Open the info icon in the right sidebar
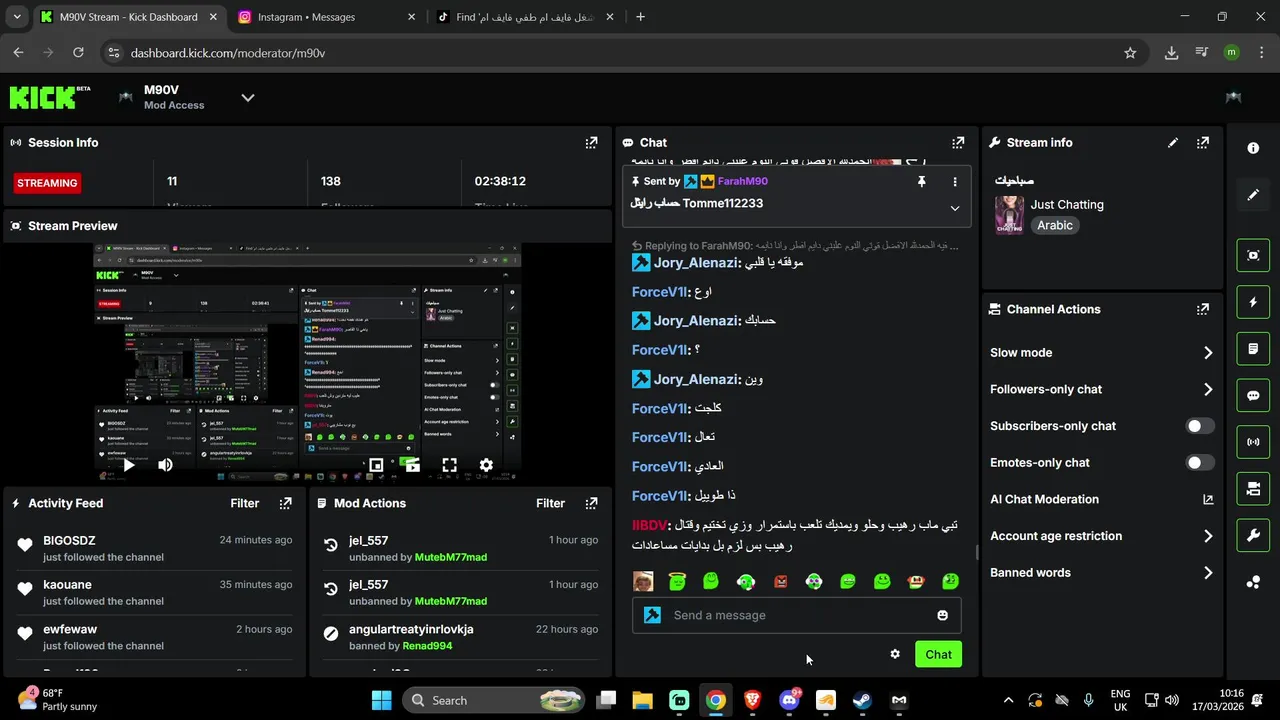Viewport: 1280px width, 720px height. point(1253,148)
